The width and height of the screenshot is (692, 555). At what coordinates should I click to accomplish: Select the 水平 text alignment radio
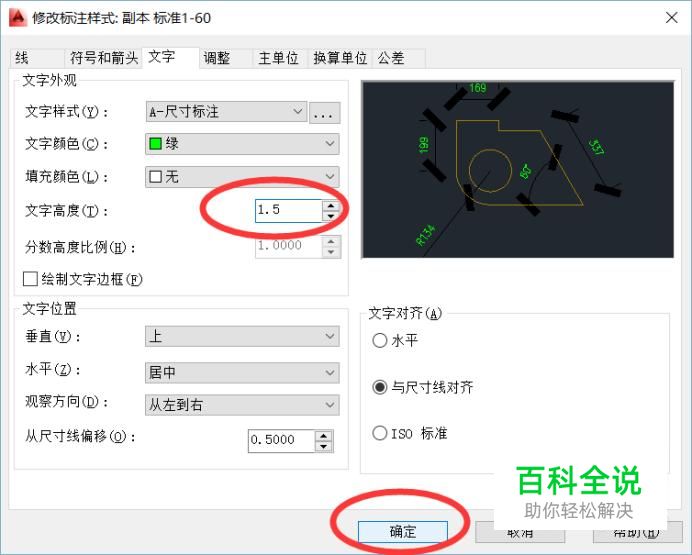click(x=380, y=341)
